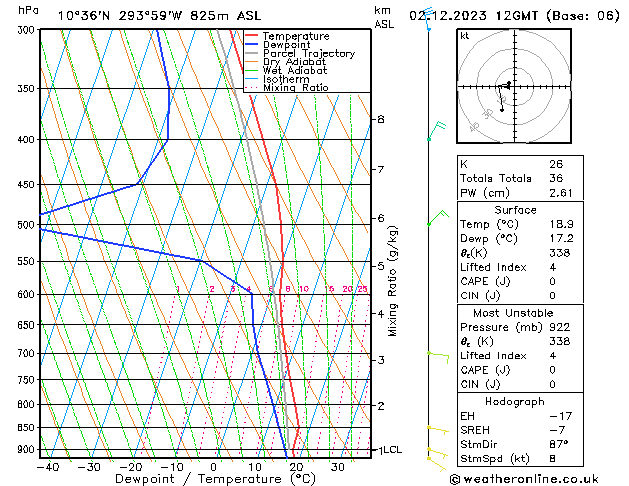The image size is (629, 486).
Task: Click the SREH value -7
Action: point(558,430)
